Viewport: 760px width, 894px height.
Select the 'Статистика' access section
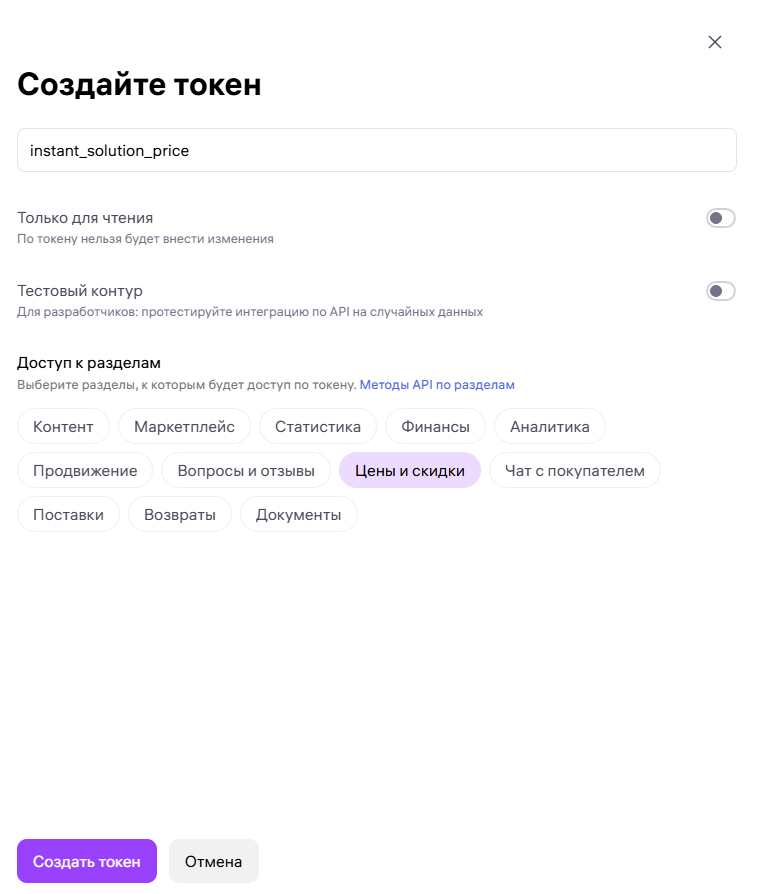tap(317, 426)
